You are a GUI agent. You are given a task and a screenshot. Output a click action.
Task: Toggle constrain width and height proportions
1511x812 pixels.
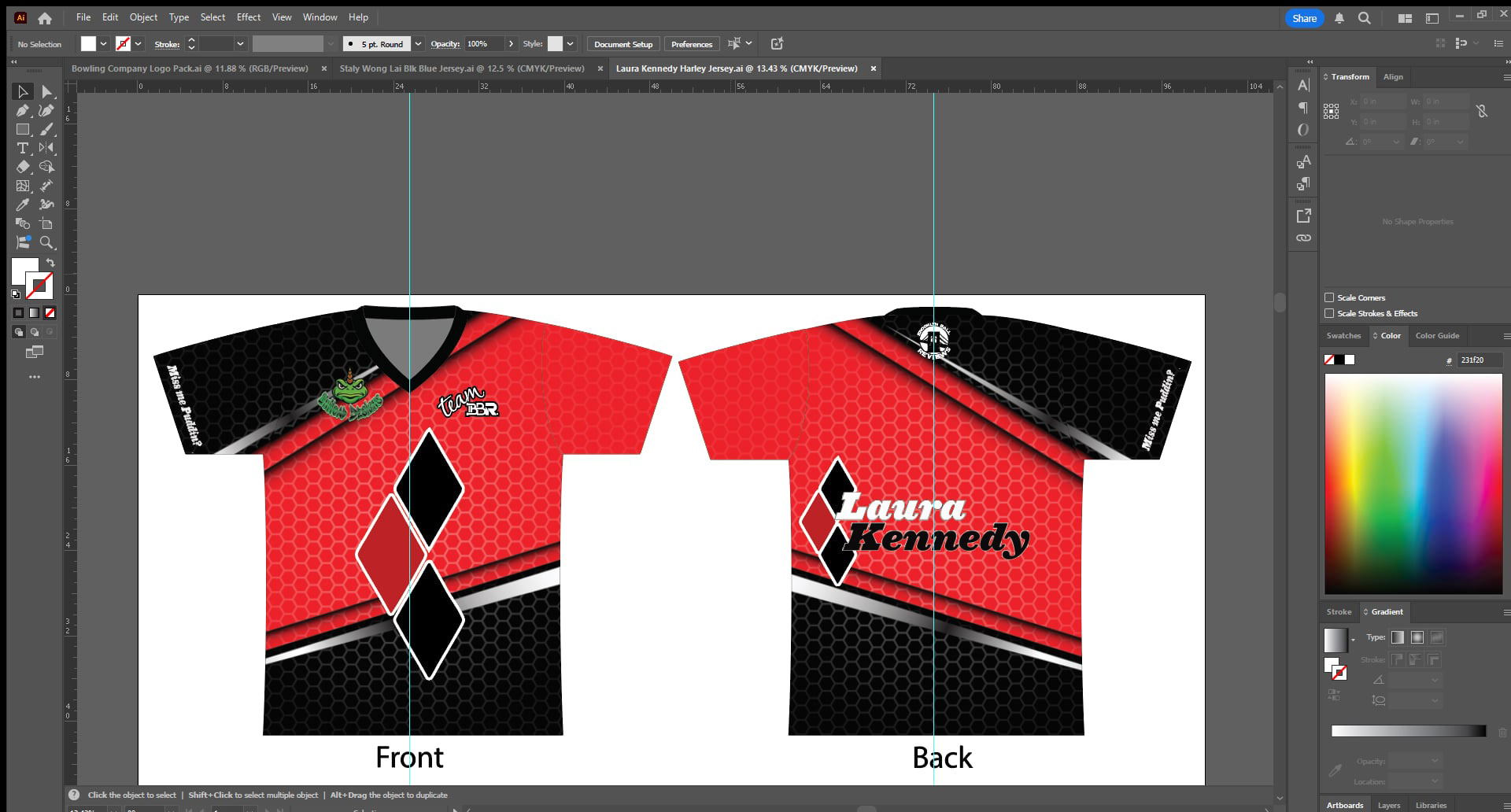coord(1482,111)
